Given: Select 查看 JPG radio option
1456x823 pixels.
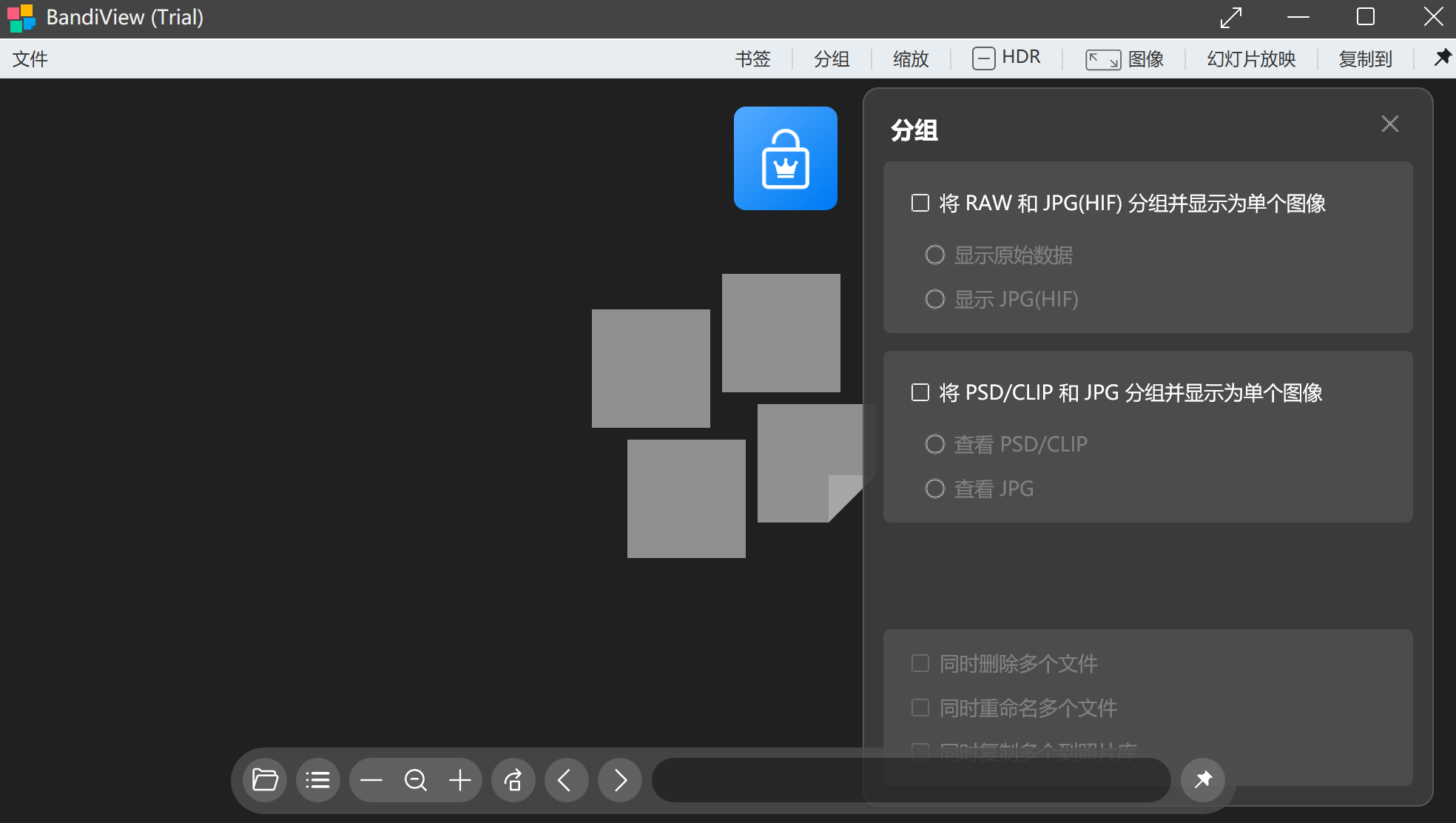Looking at the screenshot, I should pyautogui.click(x=935, y=488).
